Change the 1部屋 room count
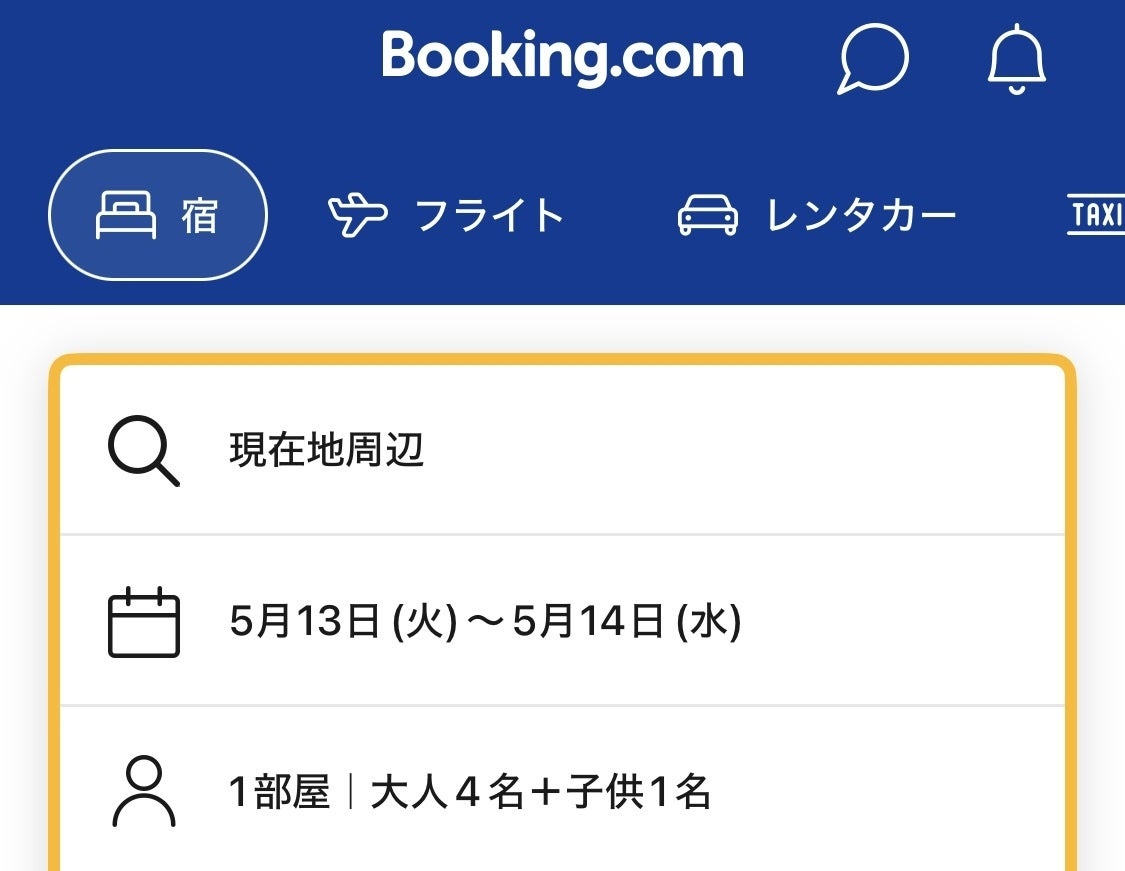This screenshot has height=871, width=1125. pos(279,793)
